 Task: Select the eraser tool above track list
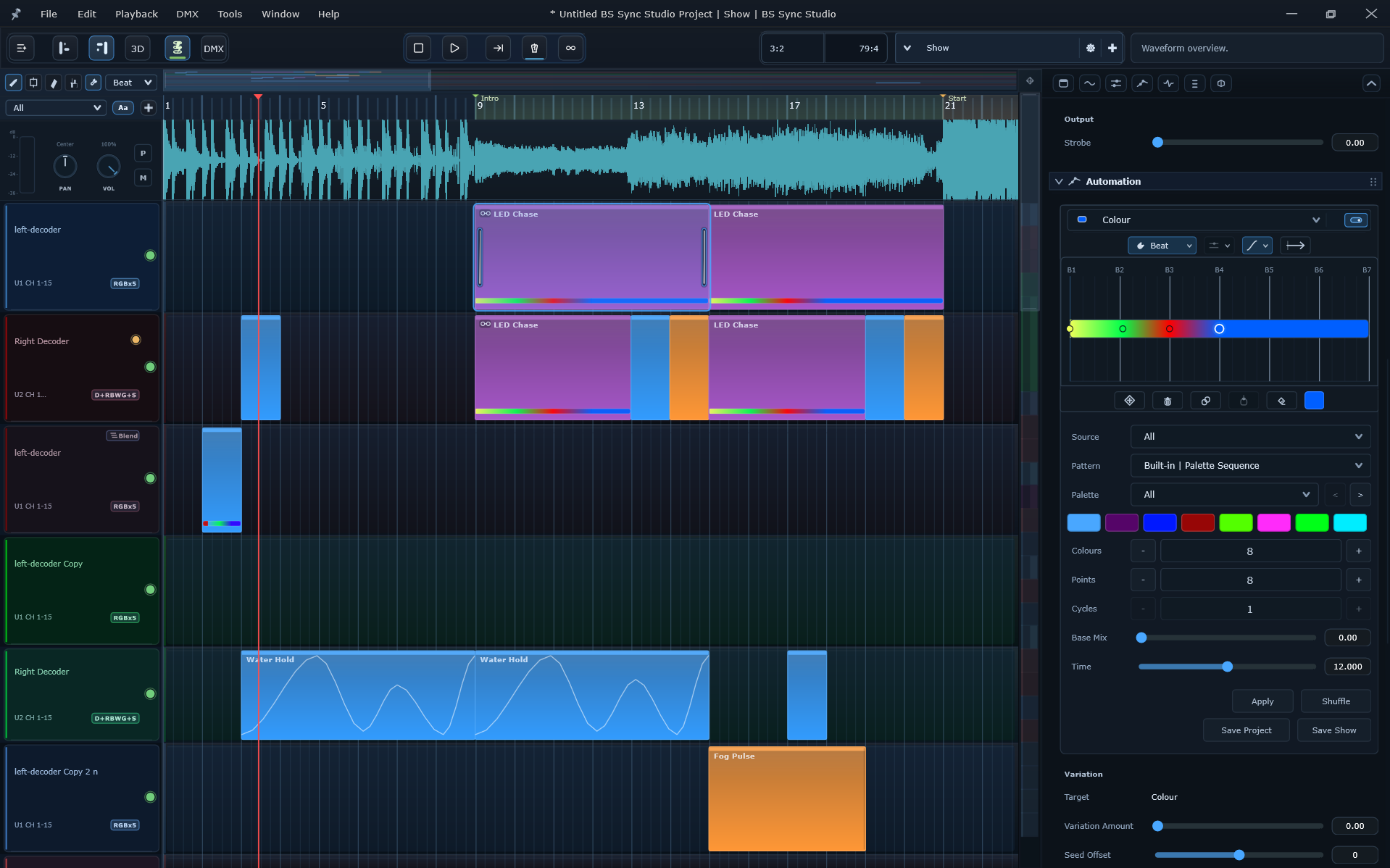pyautogui.click(x=54, y=83)
